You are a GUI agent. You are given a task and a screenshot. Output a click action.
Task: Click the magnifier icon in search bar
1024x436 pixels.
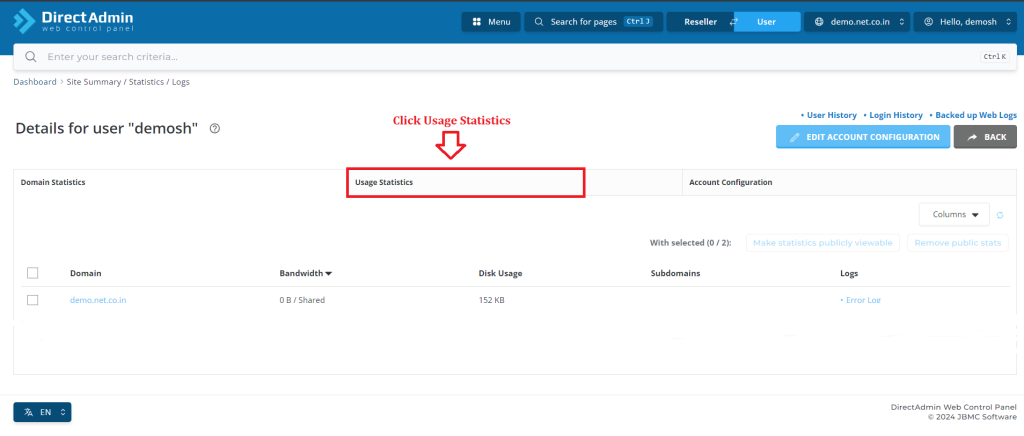click(31, 57)
